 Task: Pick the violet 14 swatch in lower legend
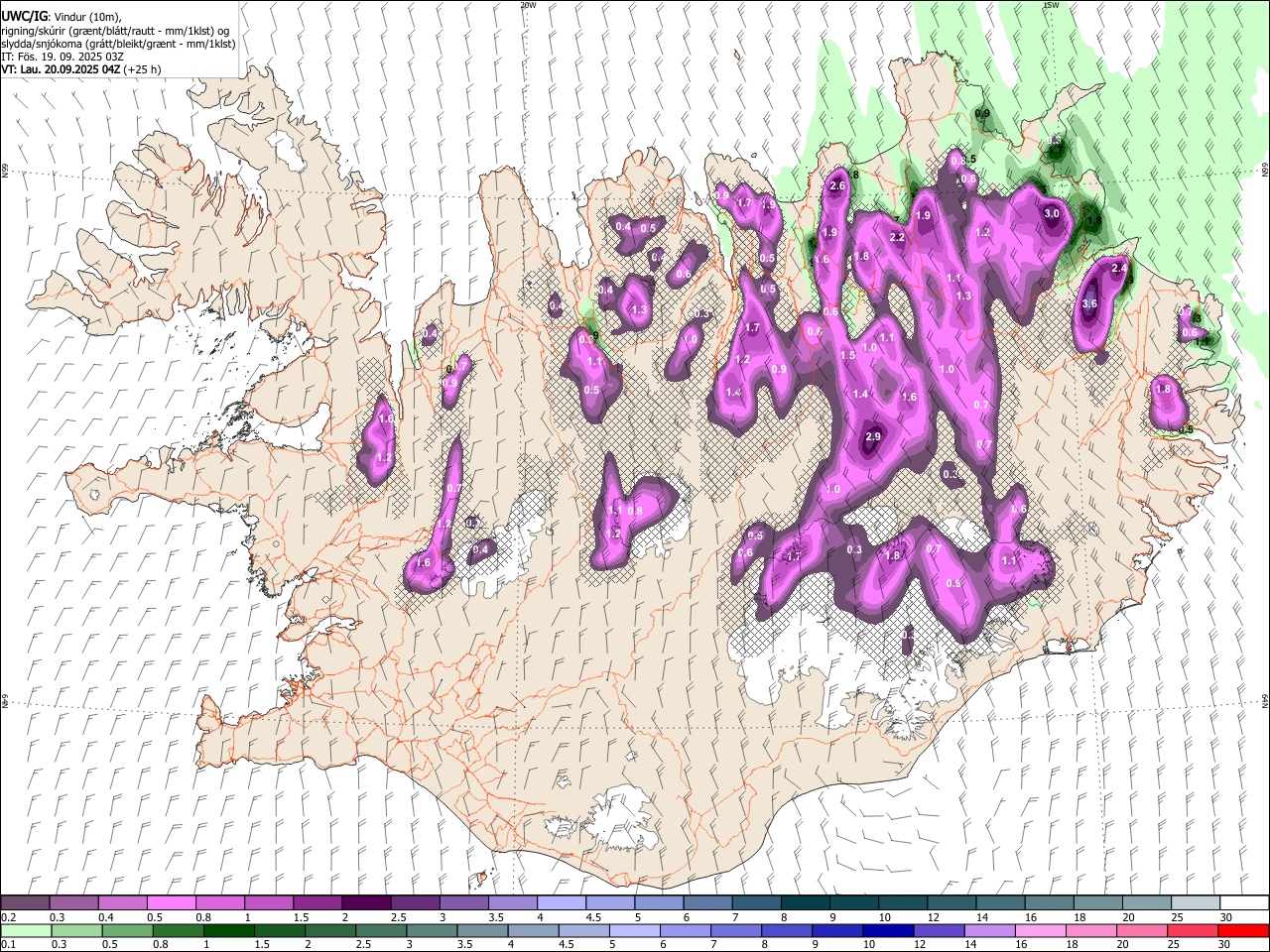[x=989, y=931]
